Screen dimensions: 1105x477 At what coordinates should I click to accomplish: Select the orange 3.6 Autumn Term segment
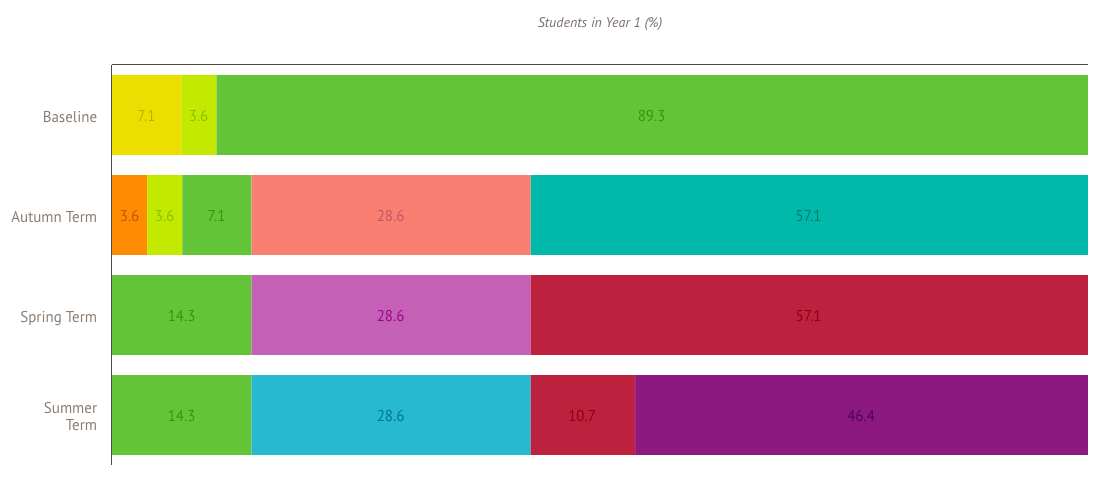[x=129, y=215]
